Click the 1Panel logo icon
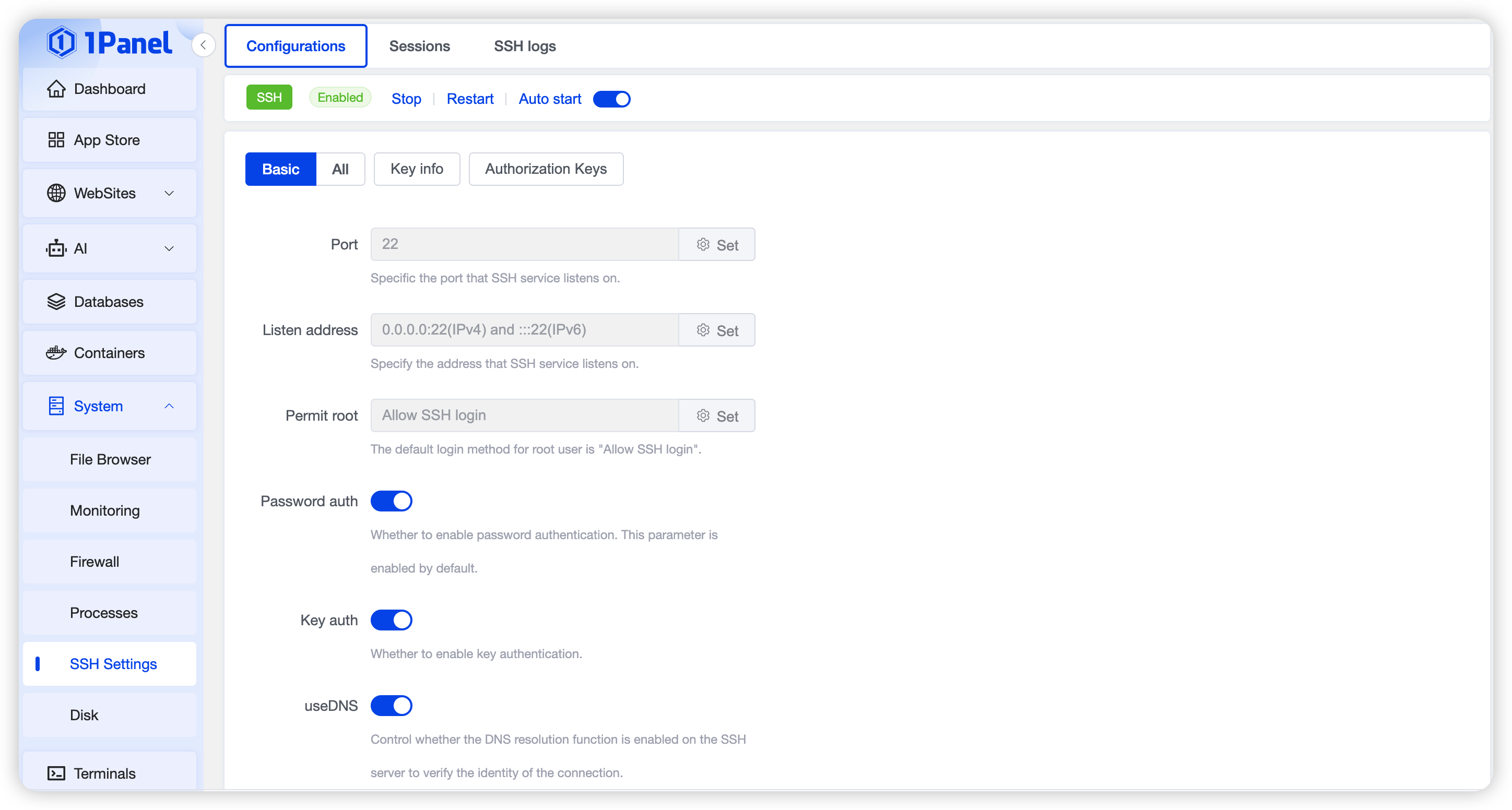Screen dimensions: 1512x810 pos(62,42)
